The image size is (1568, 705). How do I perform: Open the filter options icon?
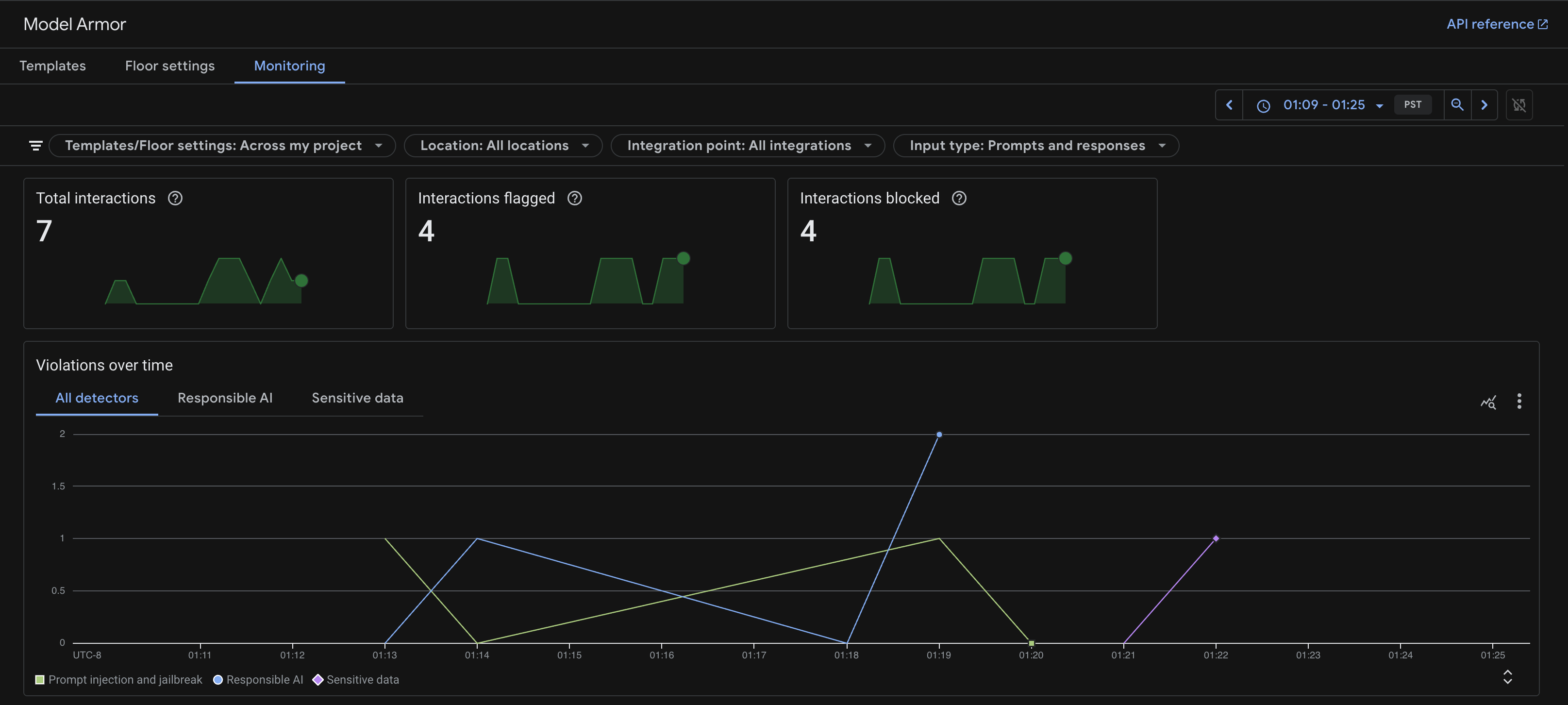click(35, 146)
